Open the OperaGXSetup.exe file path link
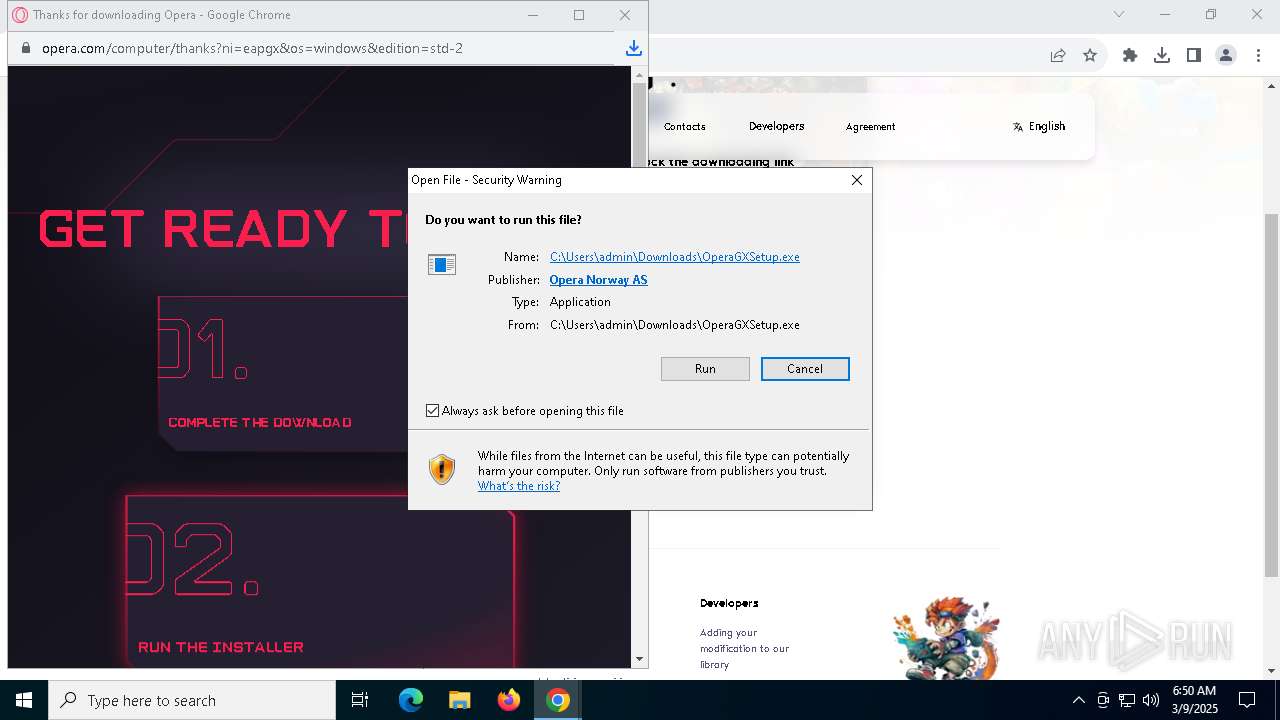The height and width of the screenshot is (720, 1280). [675, 257]
